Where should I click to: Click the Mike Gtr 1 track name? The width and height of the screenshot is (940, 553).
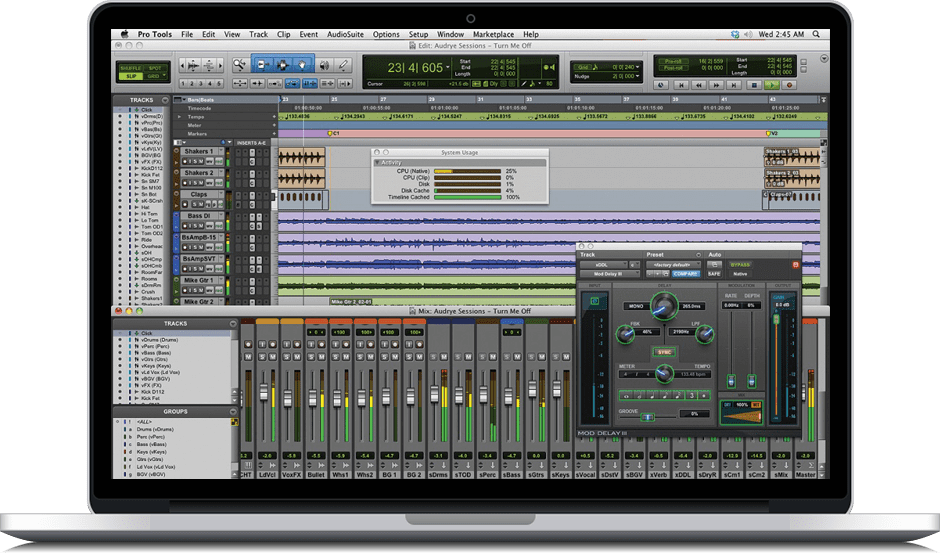point(199,280)
